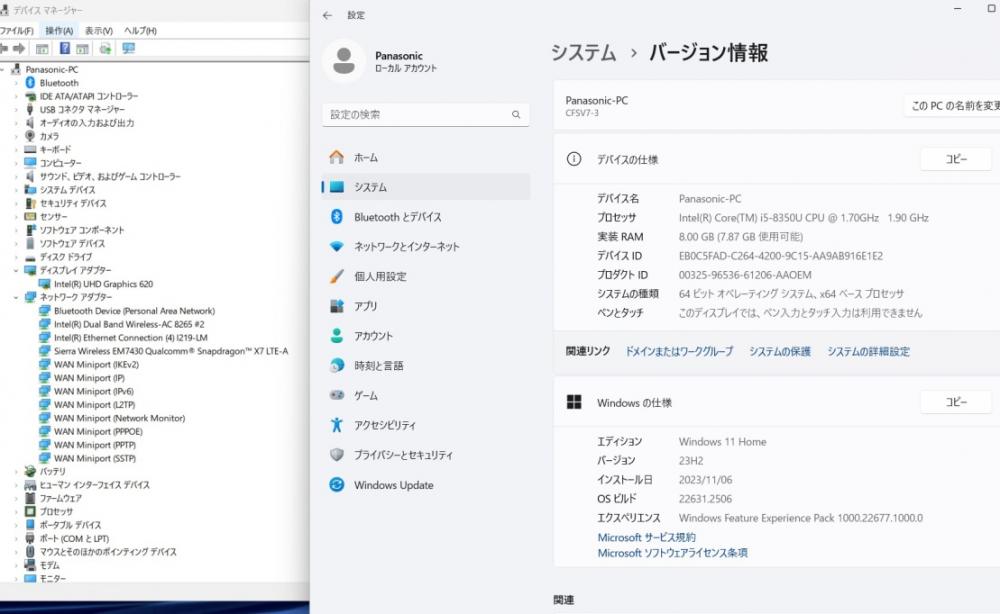Open プライバシーとセキュリティ settings page

pos(426,455)
